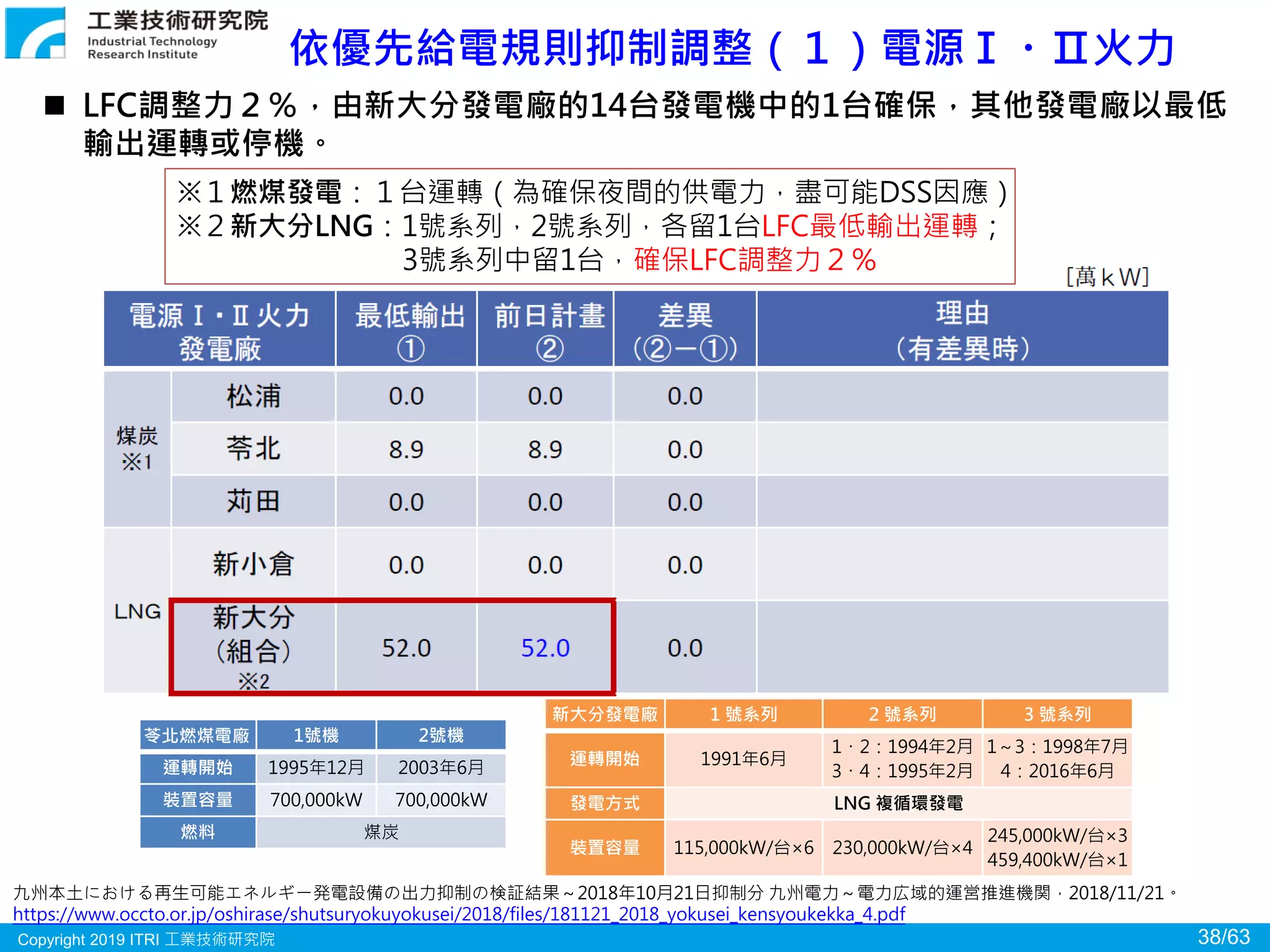
Task: Click the red LFC最低輸出運轉 text
Action: (x=869, y=226)
